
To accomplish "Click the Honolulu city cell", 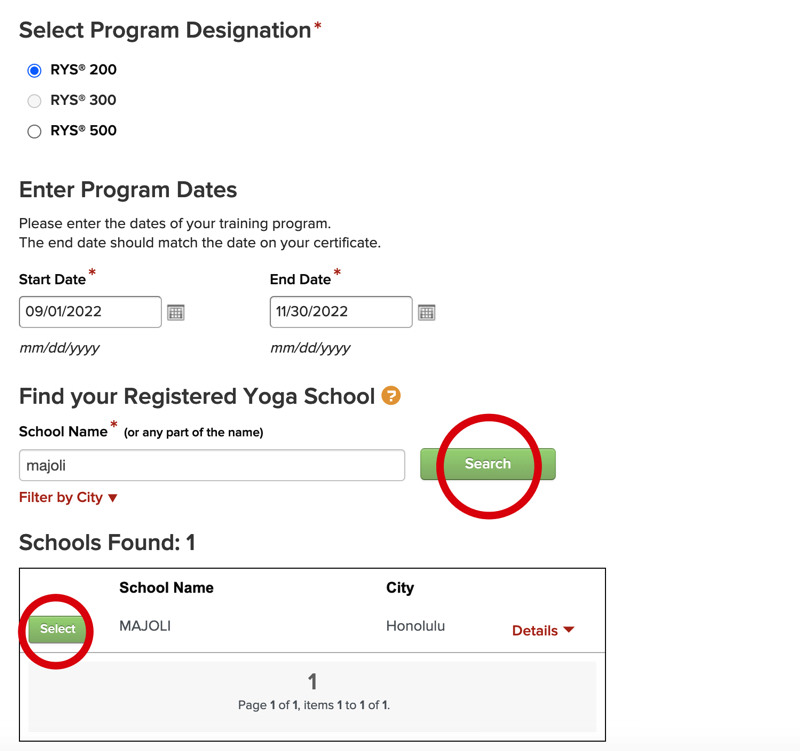I will [415, 626].
